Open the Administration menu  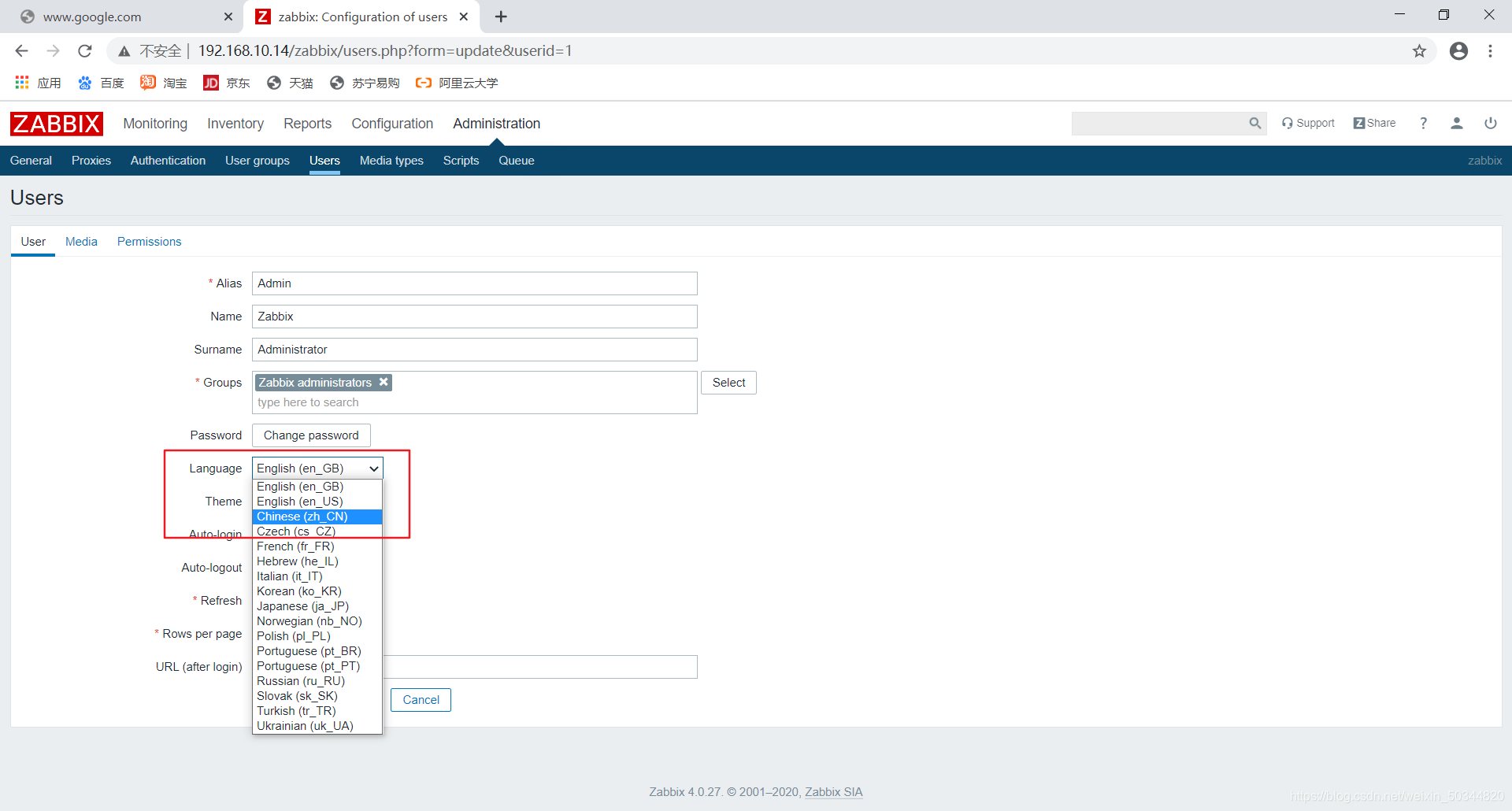point(496,124)
